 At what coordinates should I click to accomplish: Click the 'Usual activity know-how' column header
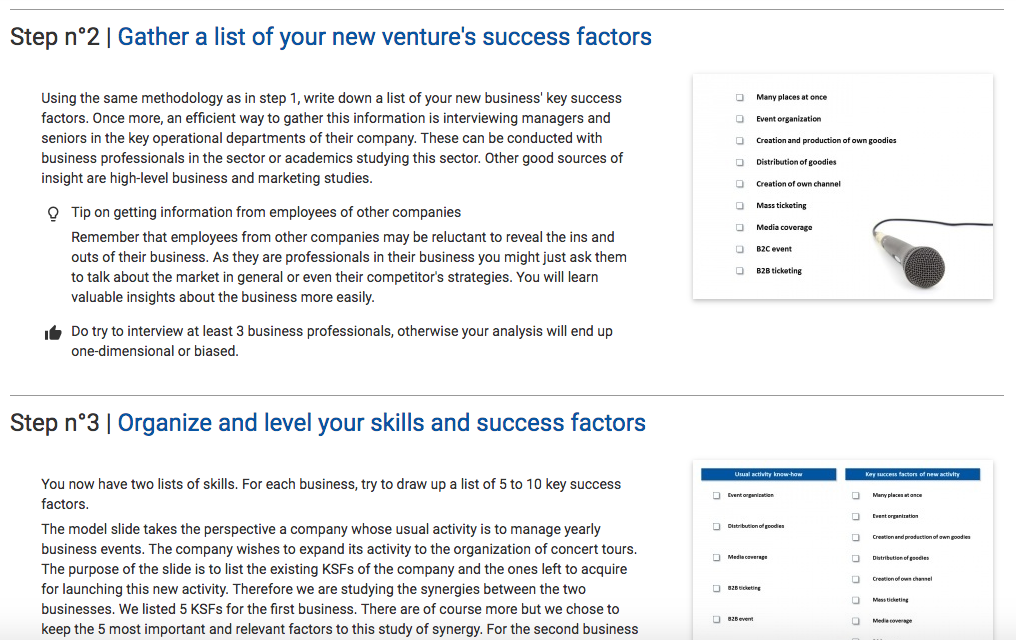tap(768, 474)
